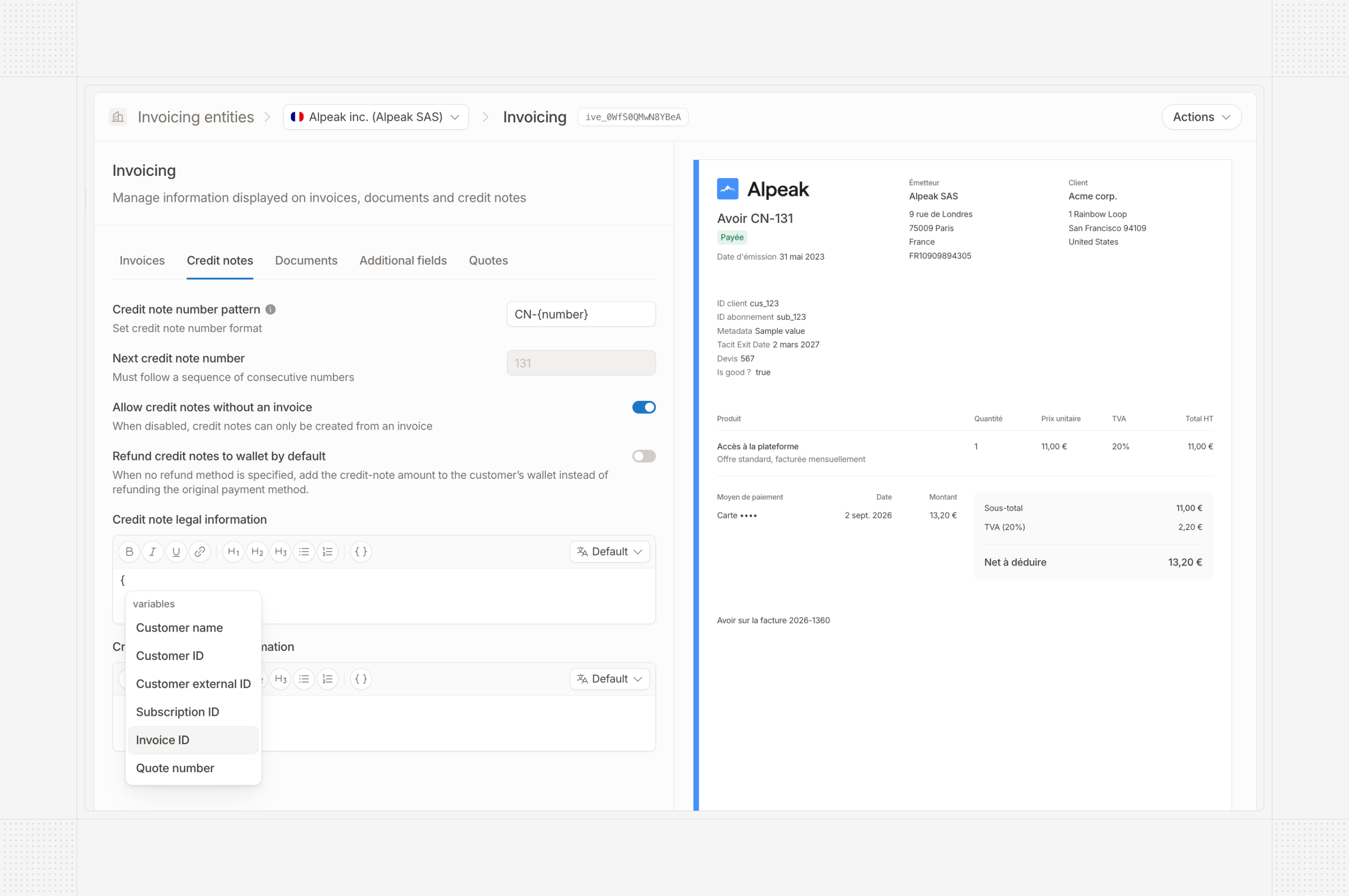
Task: Open the Default language dropdown in the legal information editor
Action: coord(609,552)
